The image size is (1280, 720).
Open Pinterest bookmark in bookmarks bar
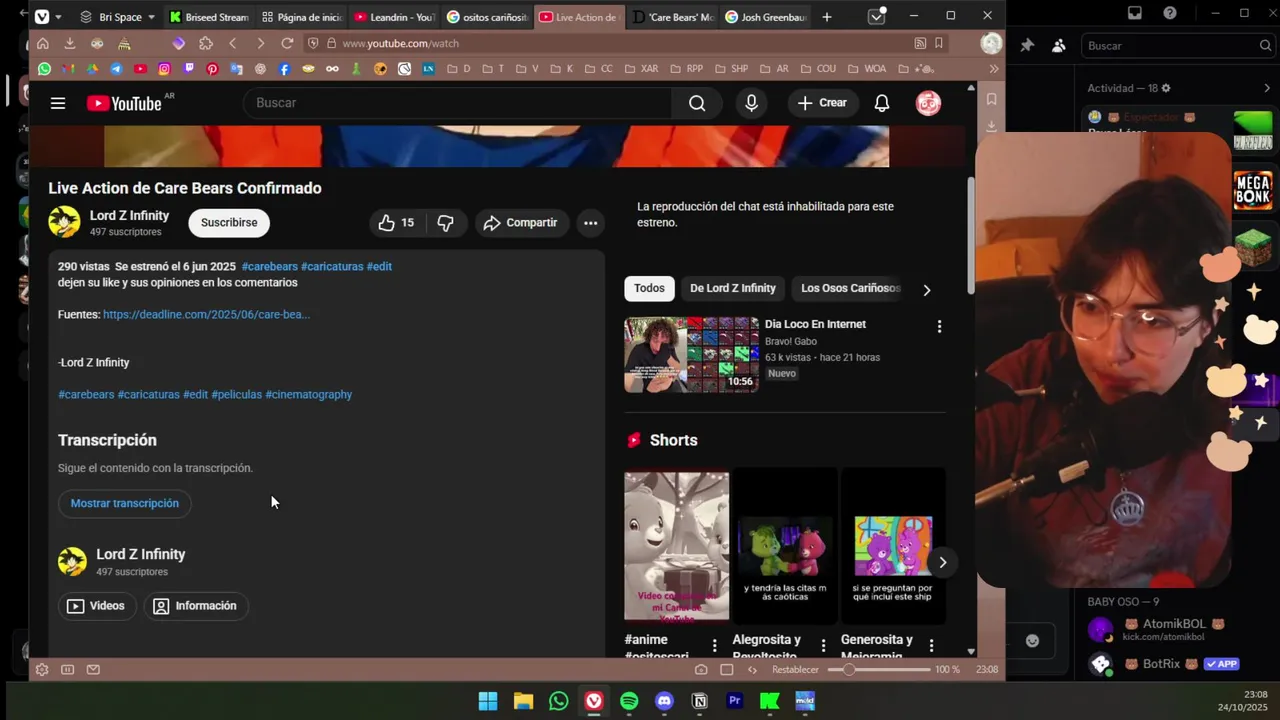212,69
